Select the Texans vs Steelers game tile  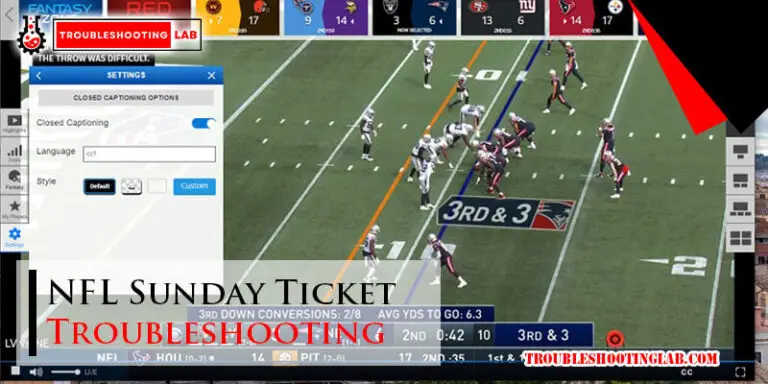pos(591,17)
